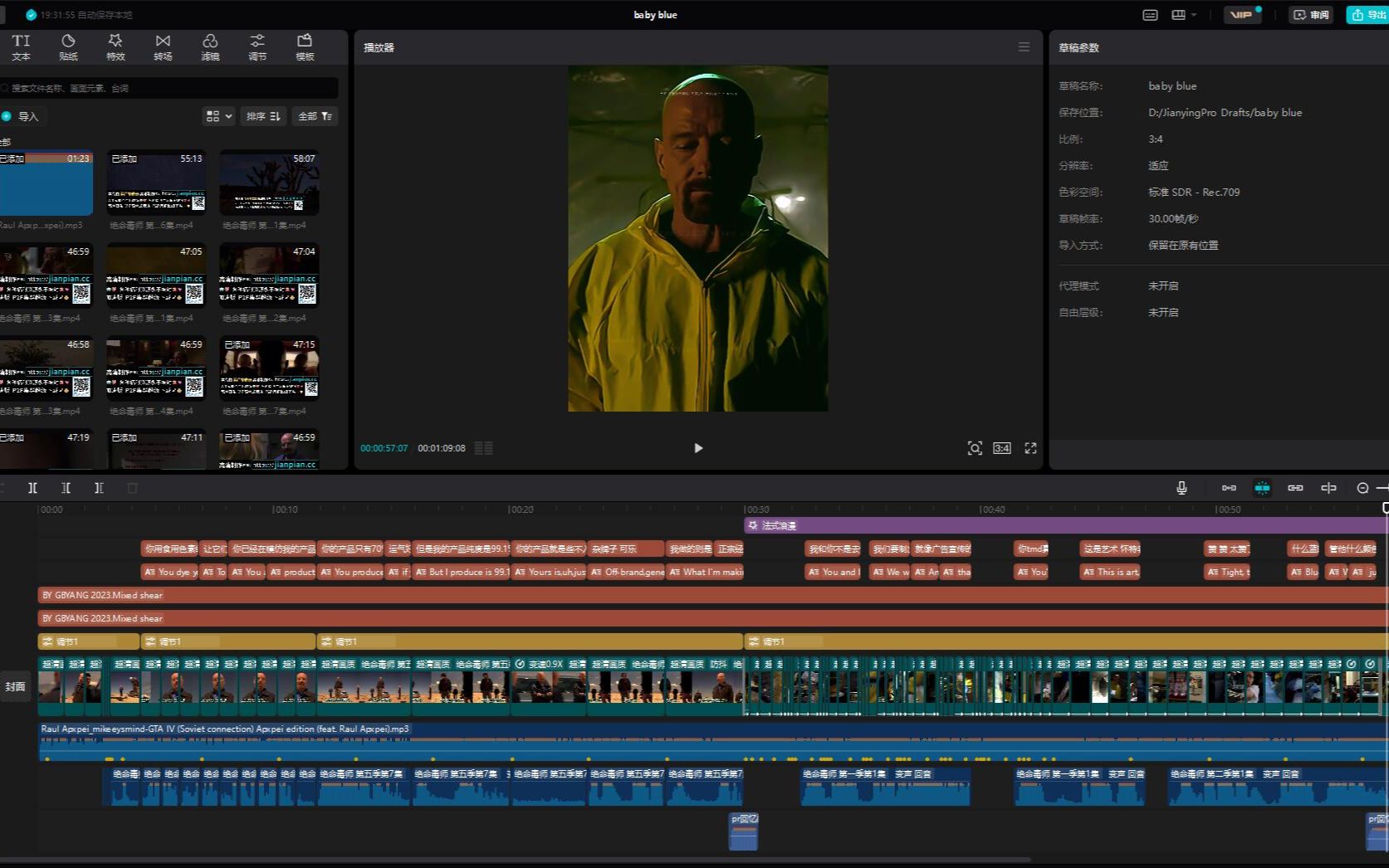The height and width of the screenshot is (868, 1389).
Task: Open the 模板 (Templates) tab
Action: 305,47
